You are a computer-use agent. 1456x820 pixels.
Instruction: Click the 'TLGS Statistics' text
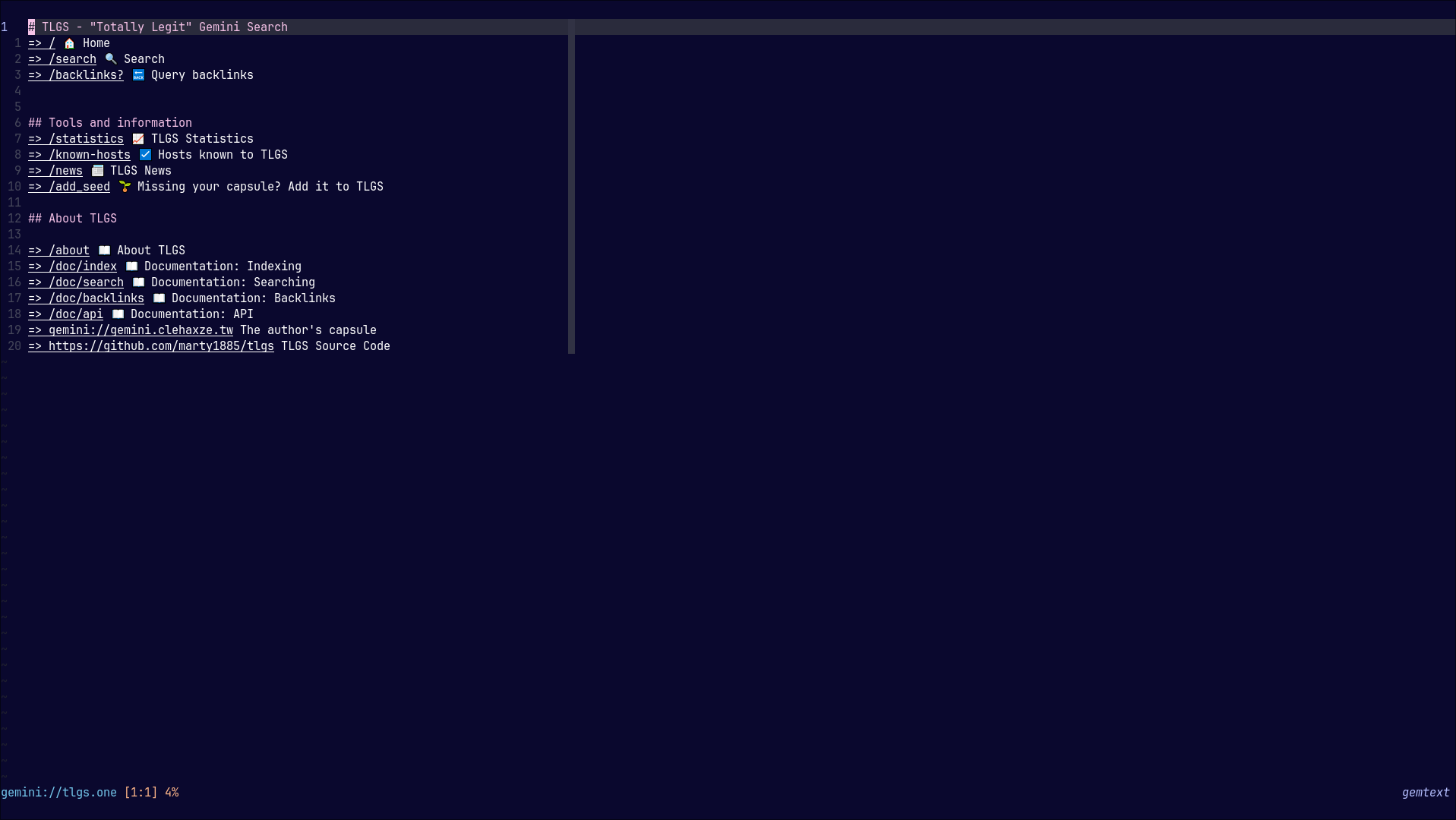[x=202, y=139]
